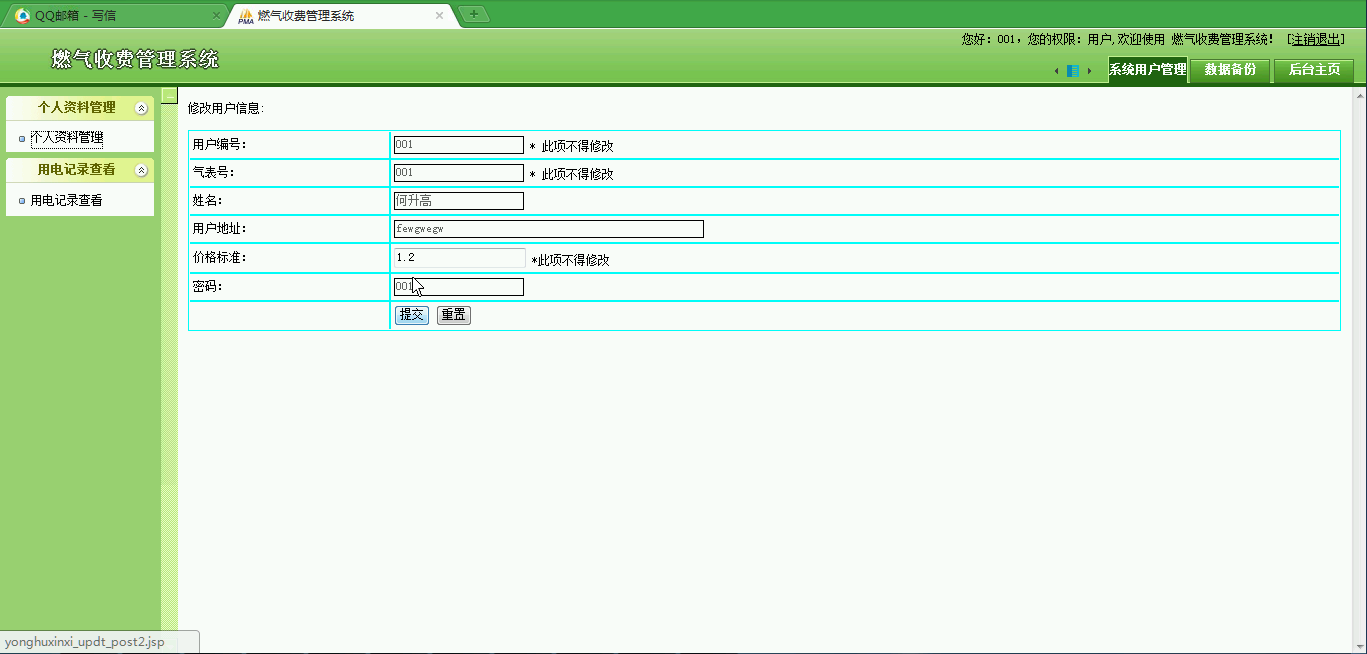Open a new browser tab with plus button

click(474, 14)
